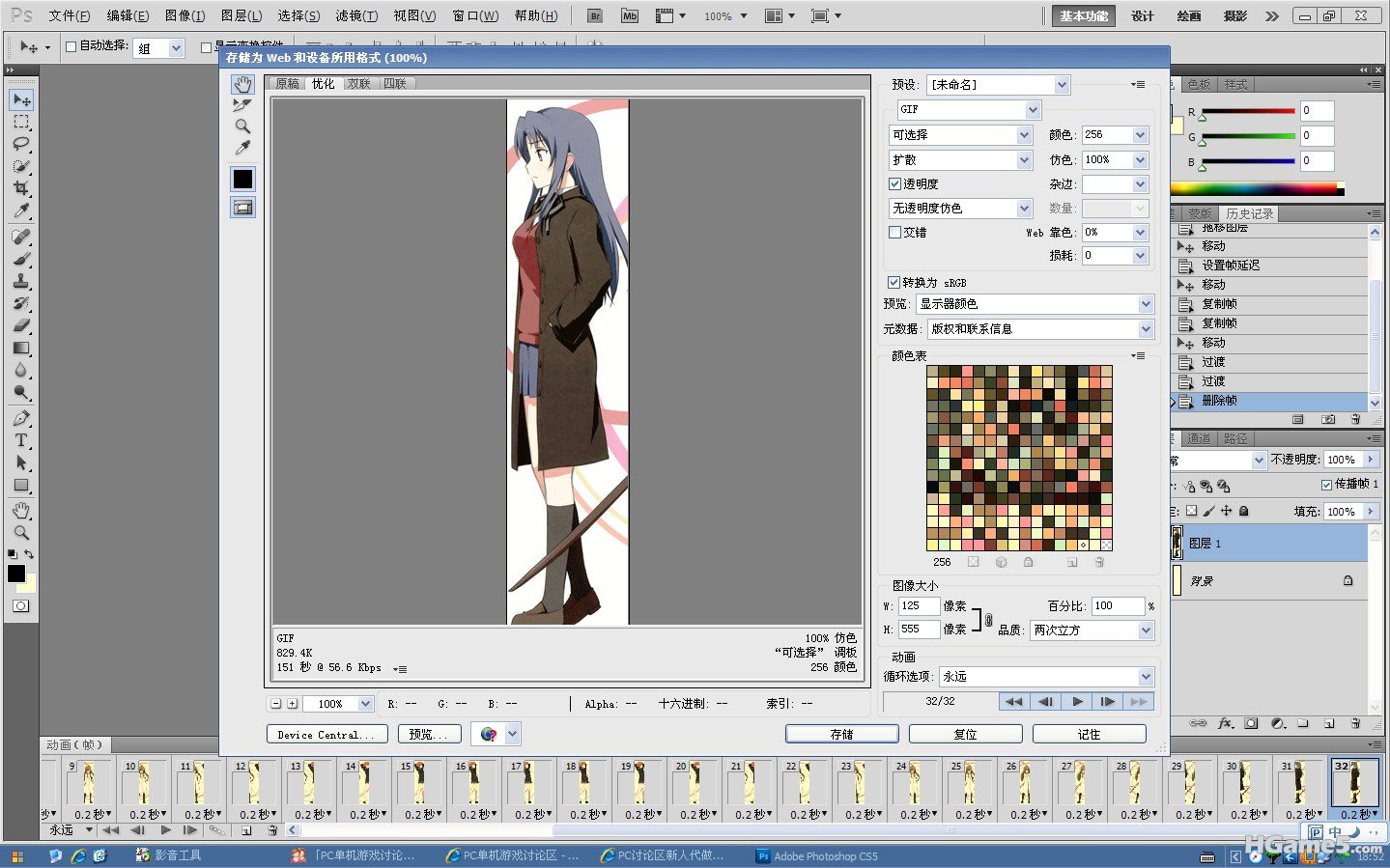1390x868 pixels.
Task: Launch Adobe Bridge from the application bar
Action: 595,16
